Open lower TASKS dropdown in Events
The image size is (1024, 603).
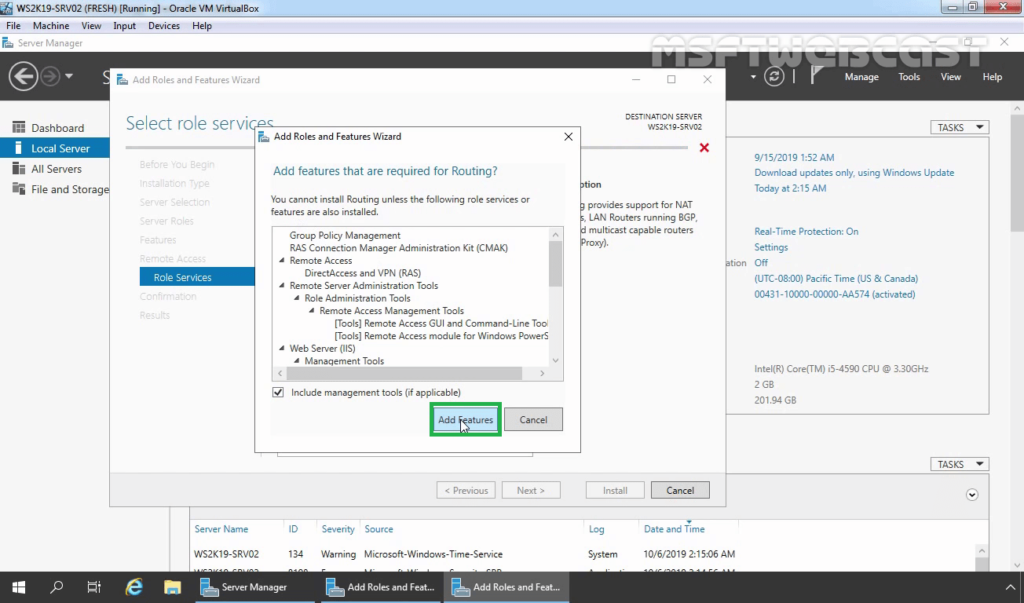click(x=959, y=464)
